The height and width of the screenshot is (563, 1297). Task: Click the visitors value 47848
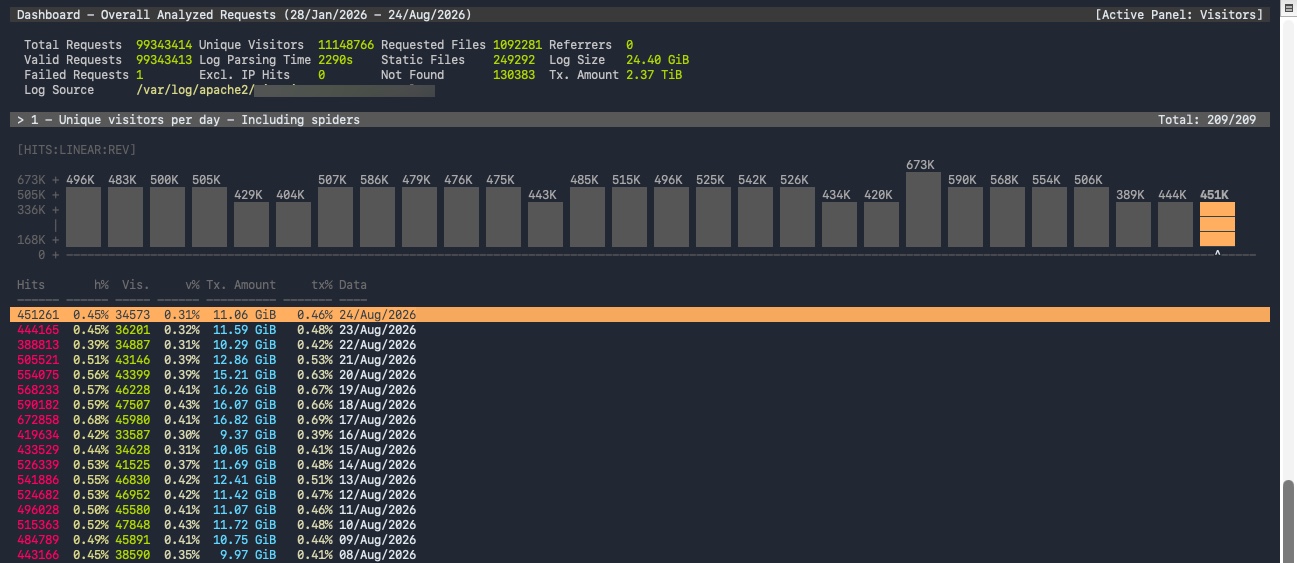132,525
